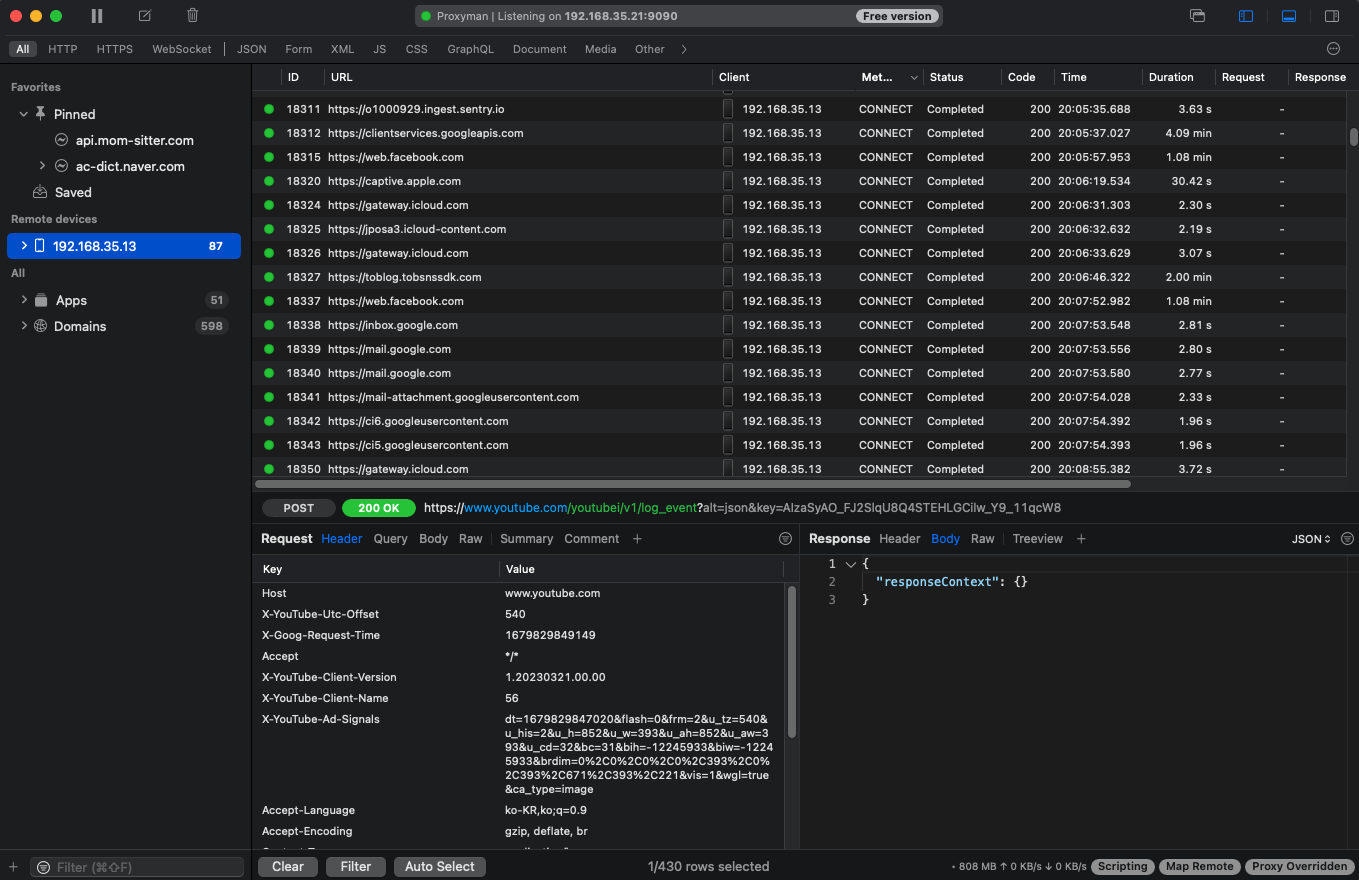Click the compose new request icon

pos(145,16)
